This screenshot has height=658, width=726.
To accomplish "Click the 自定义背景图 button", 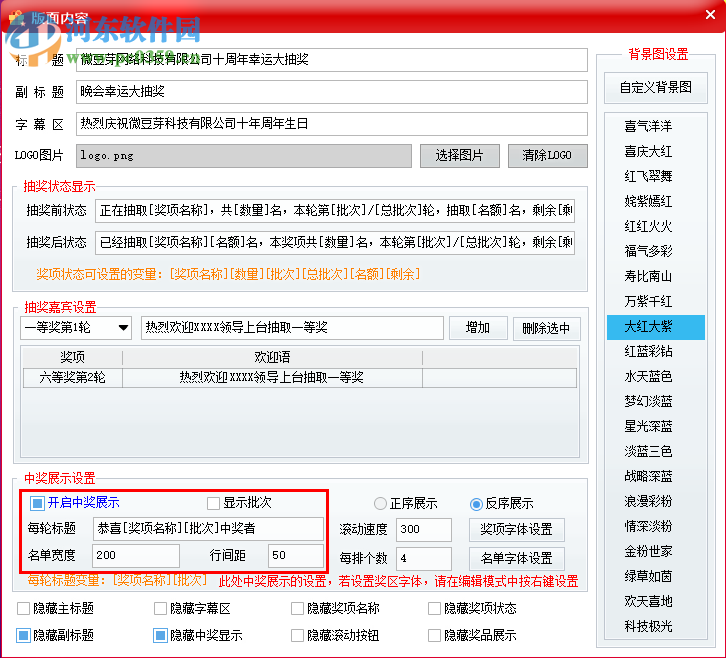I will tap(656, 88).
